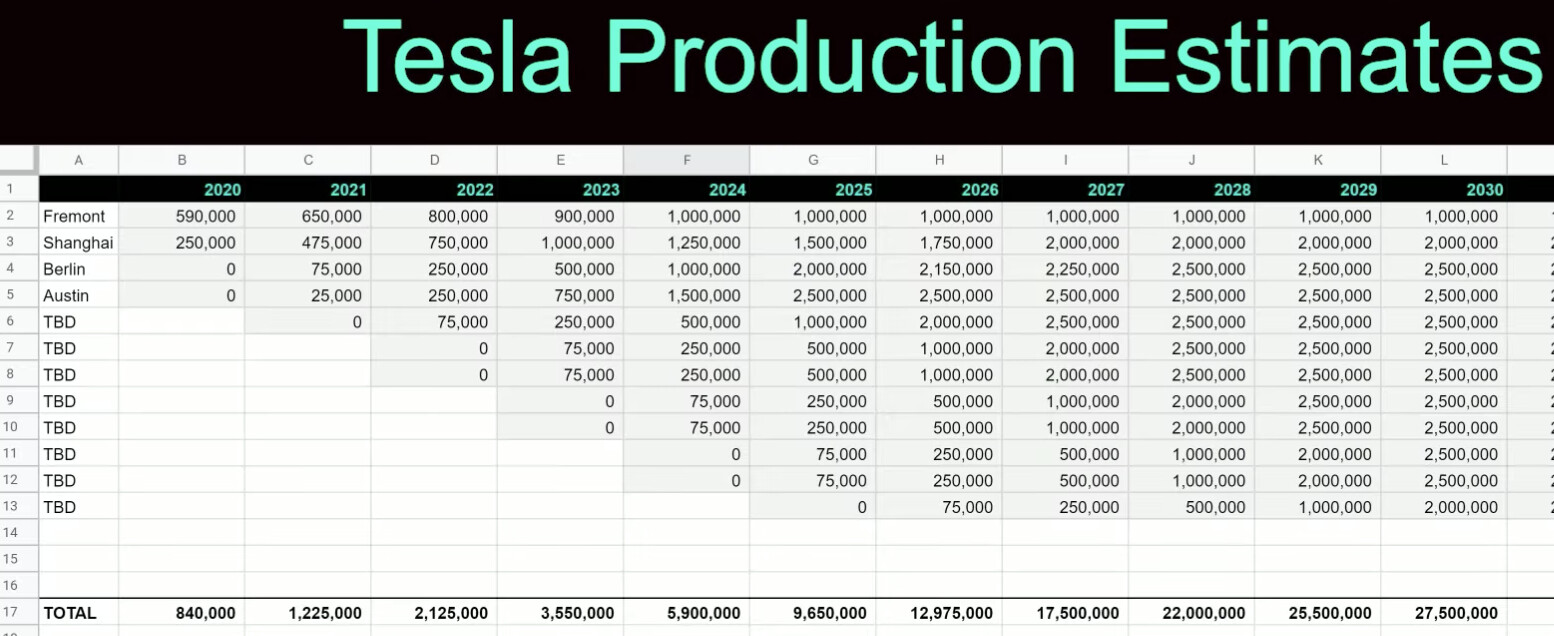The width and height of the screenshot is (1554, 636).
Task: Click total 2025 value 9,650,000
Action: point(813,613)
